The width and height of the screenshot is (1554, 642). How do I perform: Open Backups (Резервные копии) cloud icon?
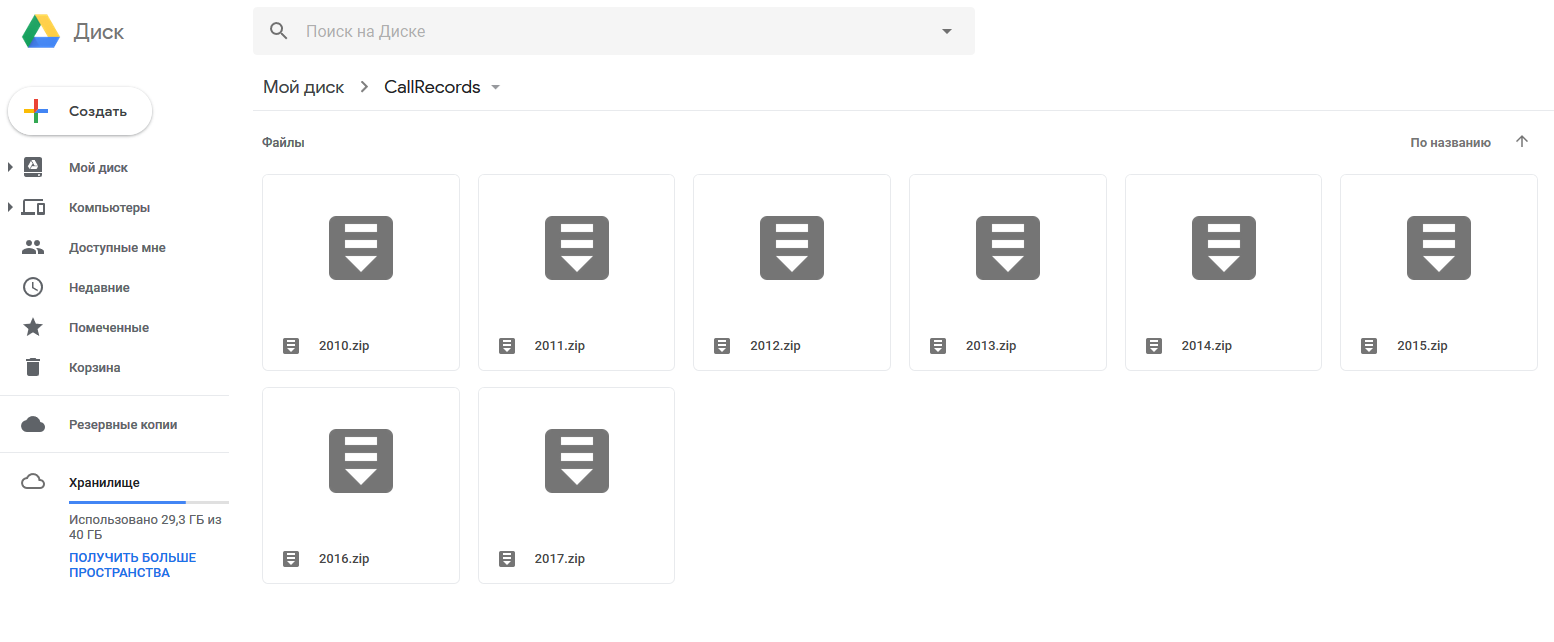pos(33,424)
